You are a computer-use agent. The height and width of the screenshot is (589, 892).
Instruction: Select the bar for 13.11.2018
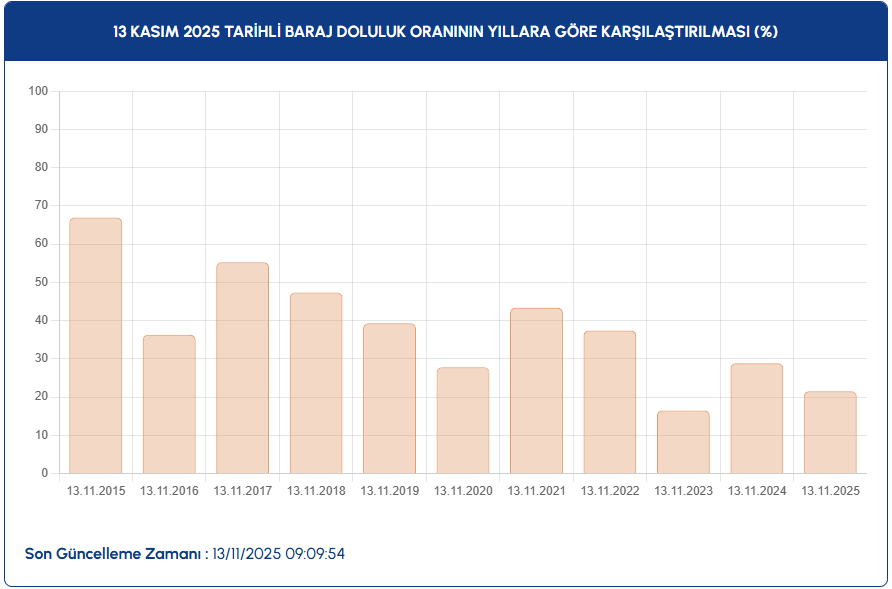(x=316, y=383)
